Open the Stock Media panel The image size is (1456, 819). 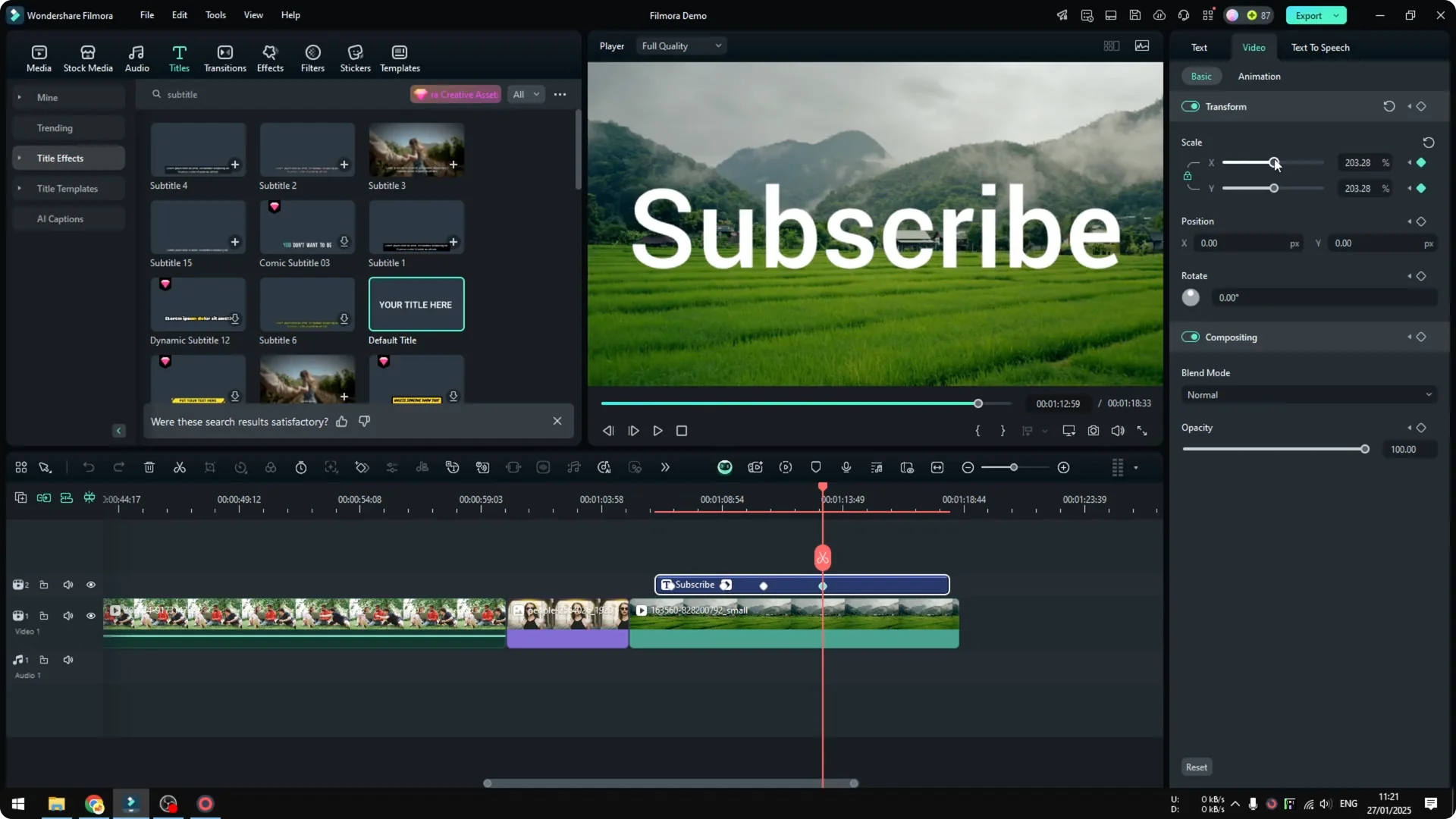(88, 58)
